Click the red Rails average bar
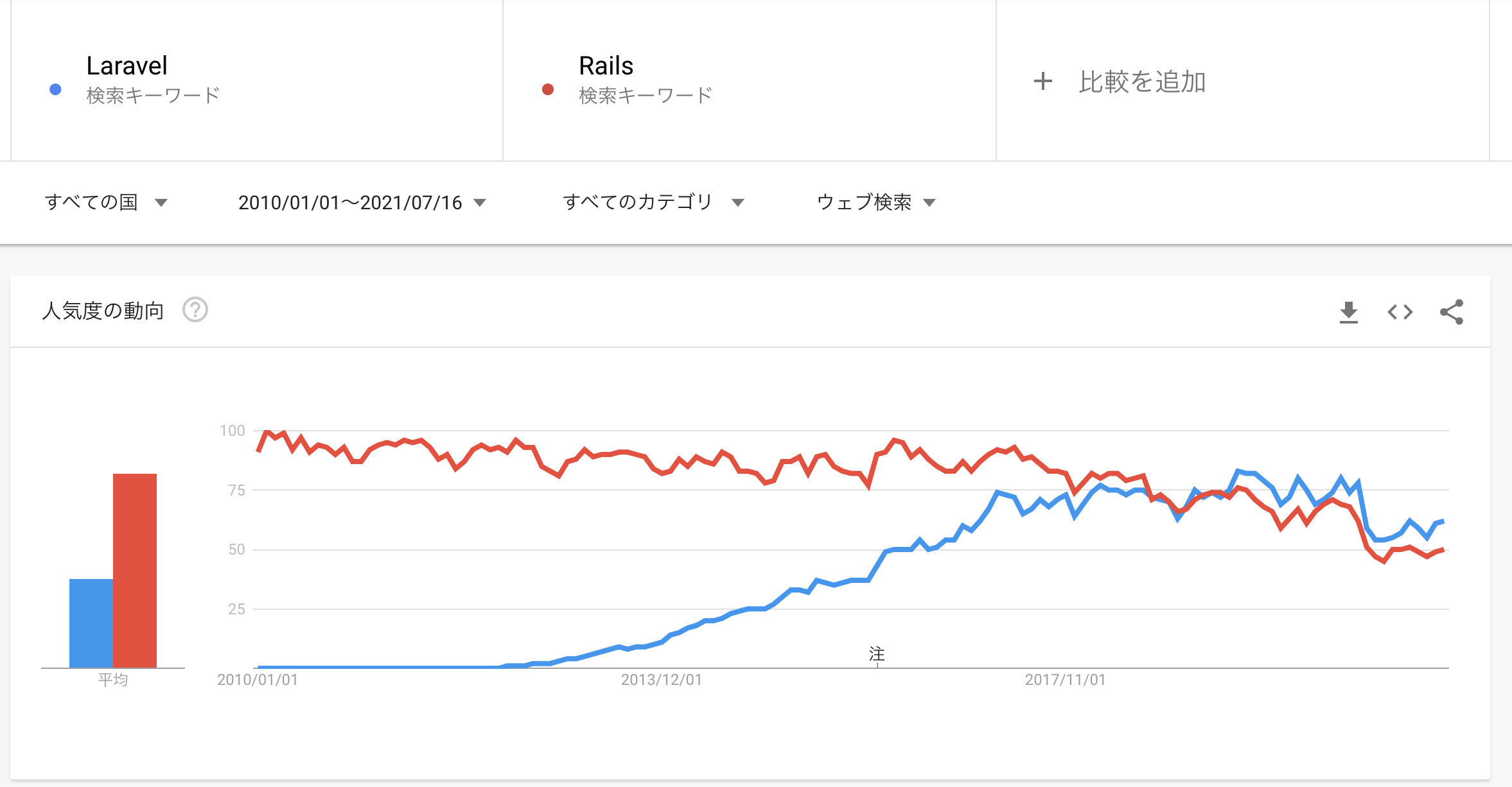The height and width of the screenshot is (787, 1512). tap(135, 570)
